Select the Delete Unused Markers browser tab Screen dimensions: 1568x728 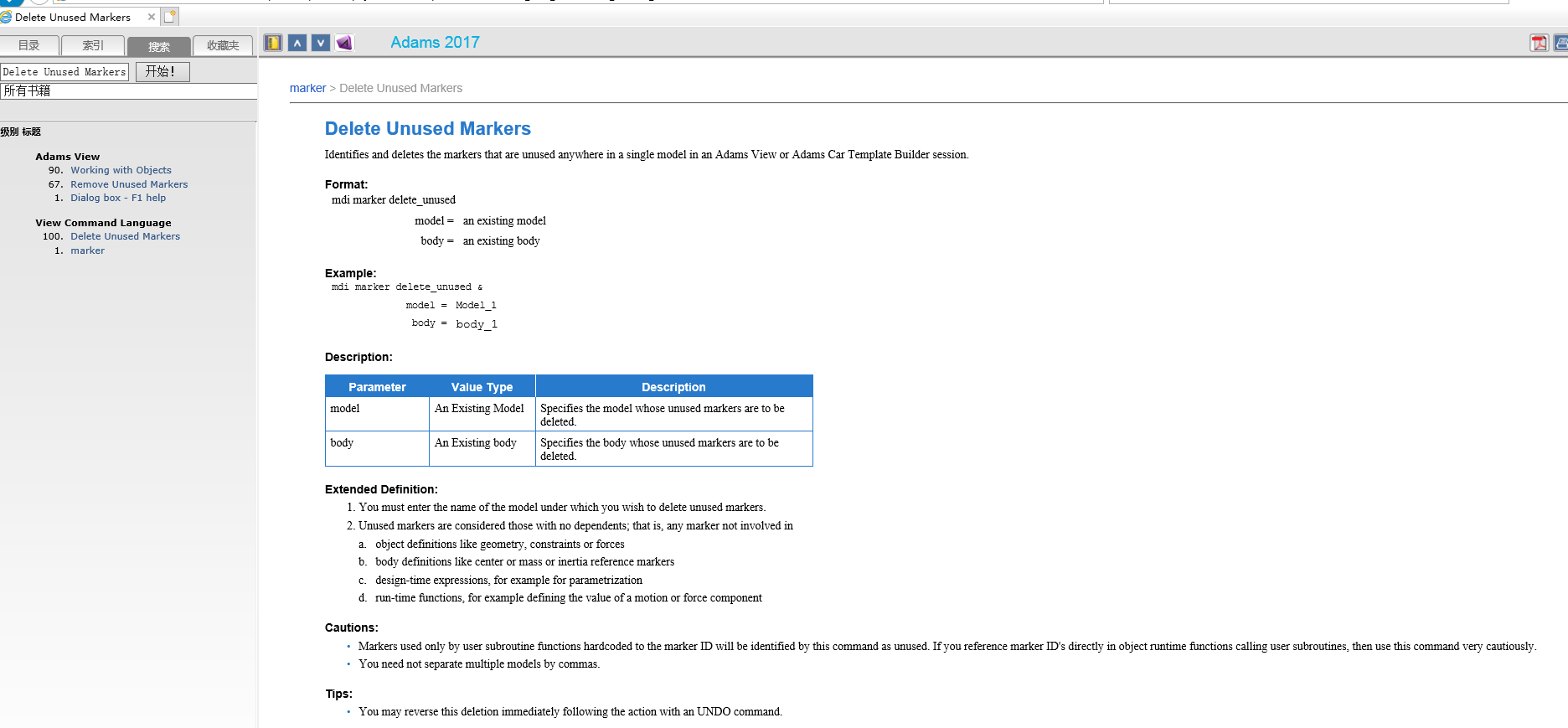73,17
